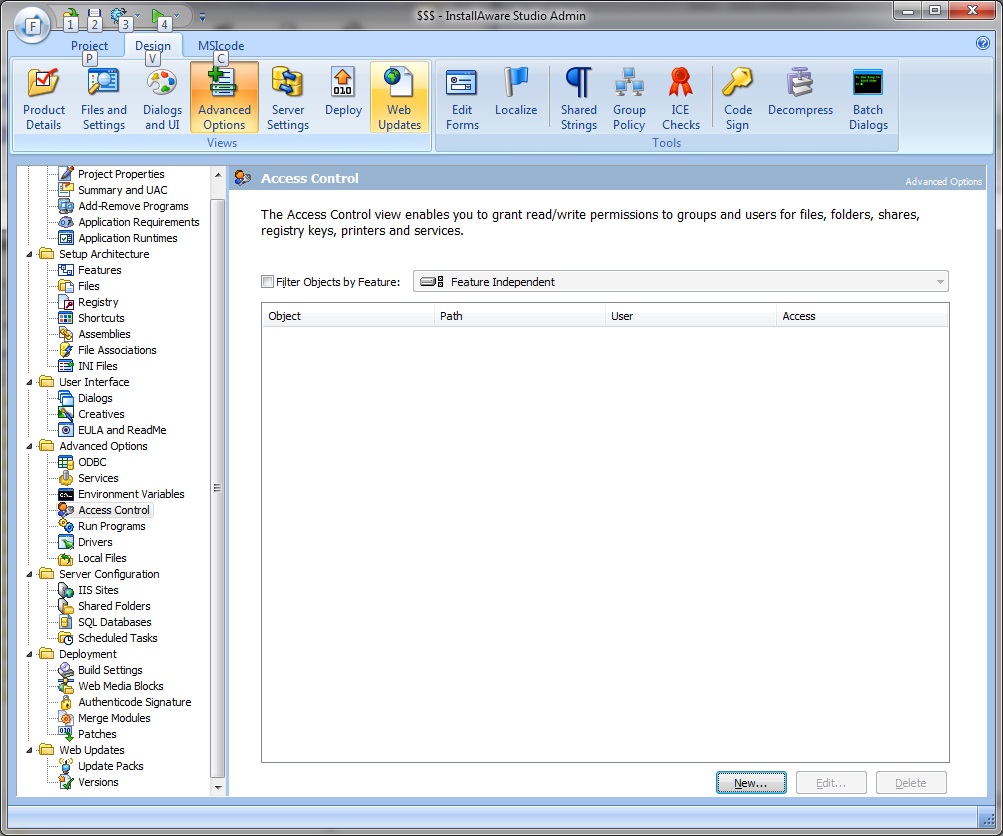The height and width of the screenshot is (836, 1003).
Task: Switch to the MSIcode ribbon tab
Action: click(221, 45)
